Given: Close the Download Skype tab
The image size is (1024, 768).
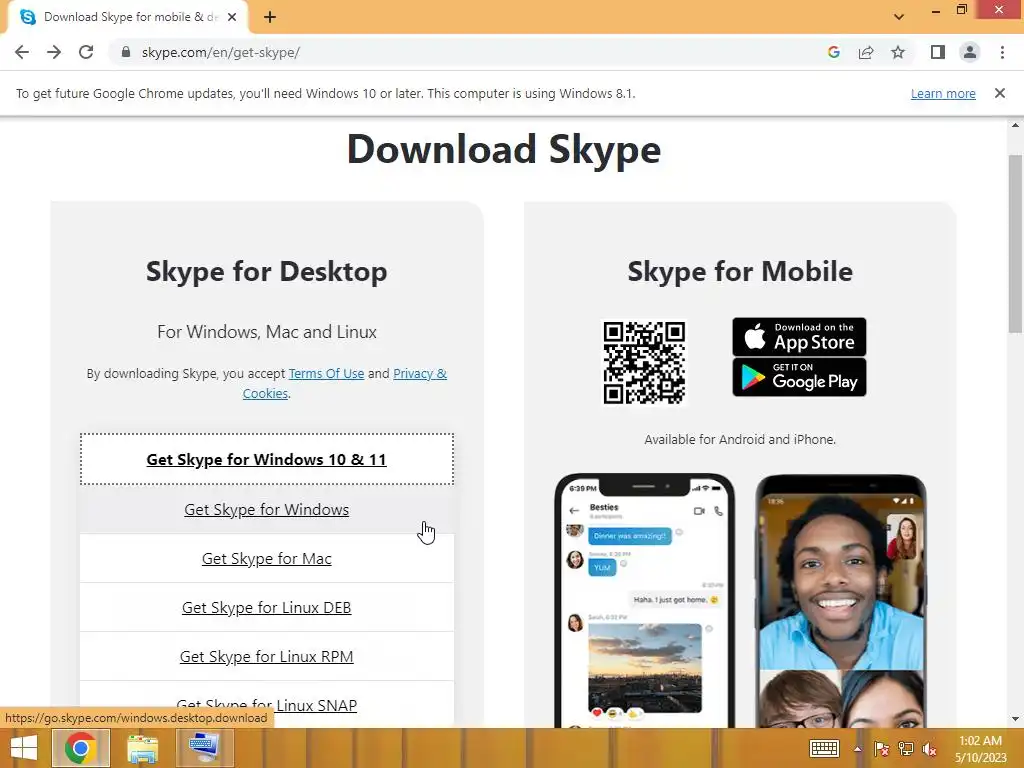Looking at the screenshot, I should [x=232, y=17].
